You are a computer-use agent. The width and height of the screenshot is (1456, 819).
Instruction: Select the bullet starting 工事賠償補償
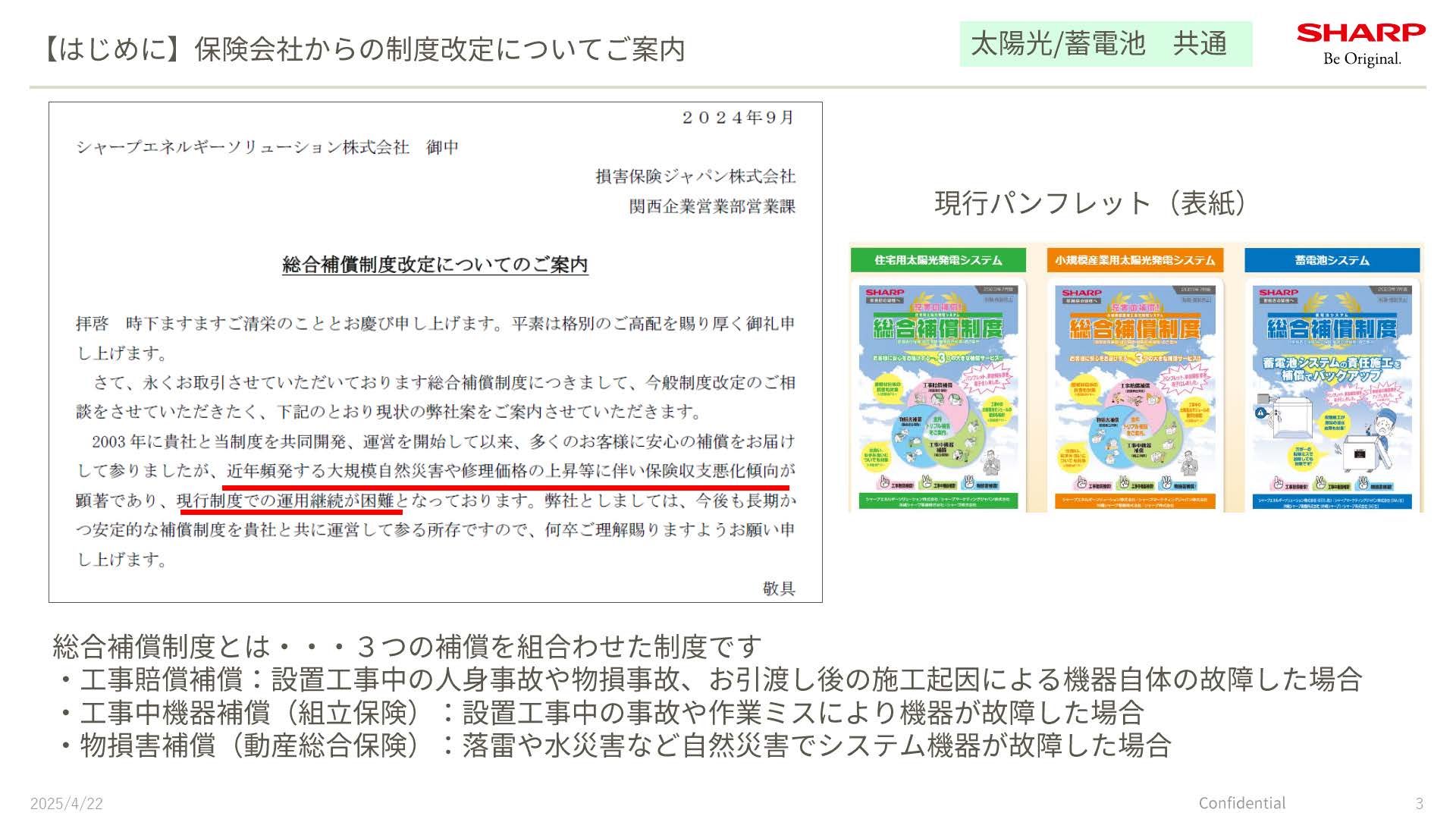[710, 679]
